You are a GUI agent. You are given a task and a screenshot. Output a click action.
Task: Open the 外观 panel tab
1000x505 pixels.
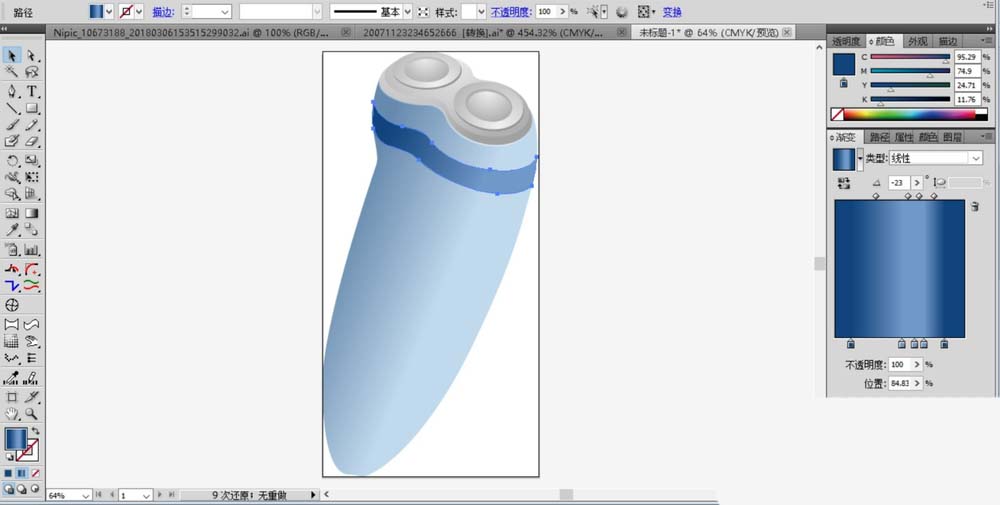point(917,41)
